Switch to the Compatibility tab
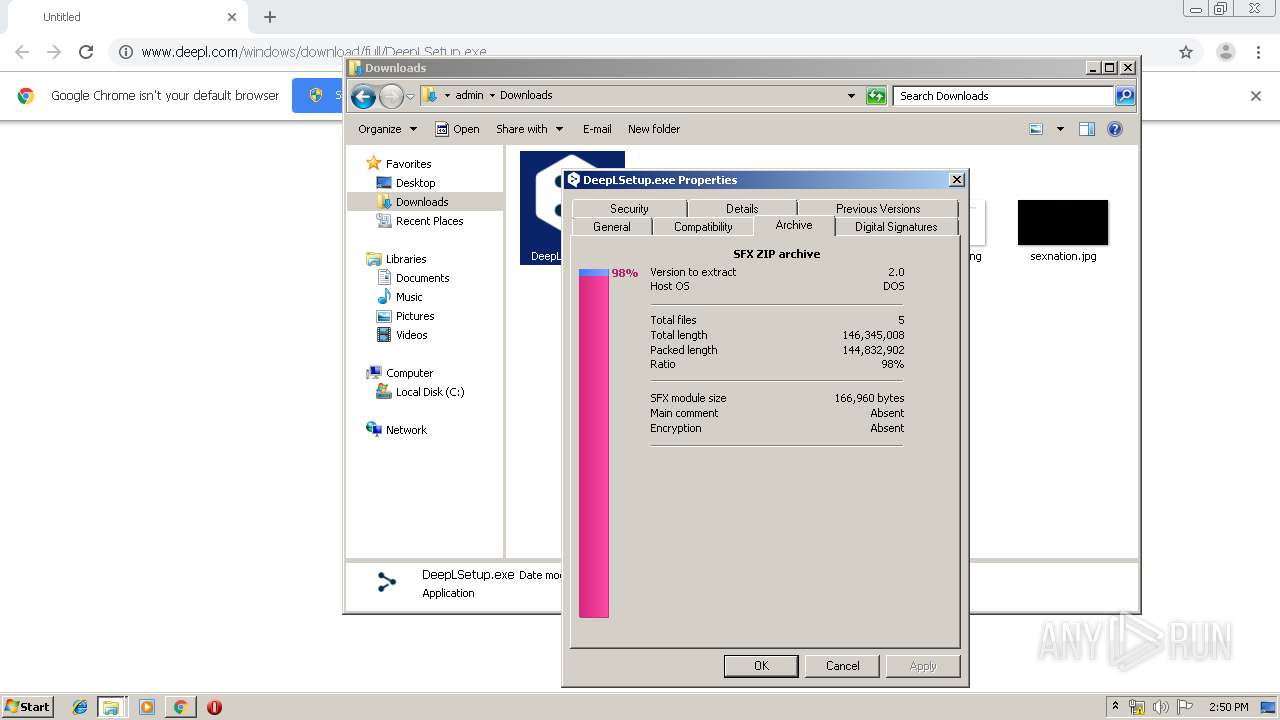 tap(703, 227)
